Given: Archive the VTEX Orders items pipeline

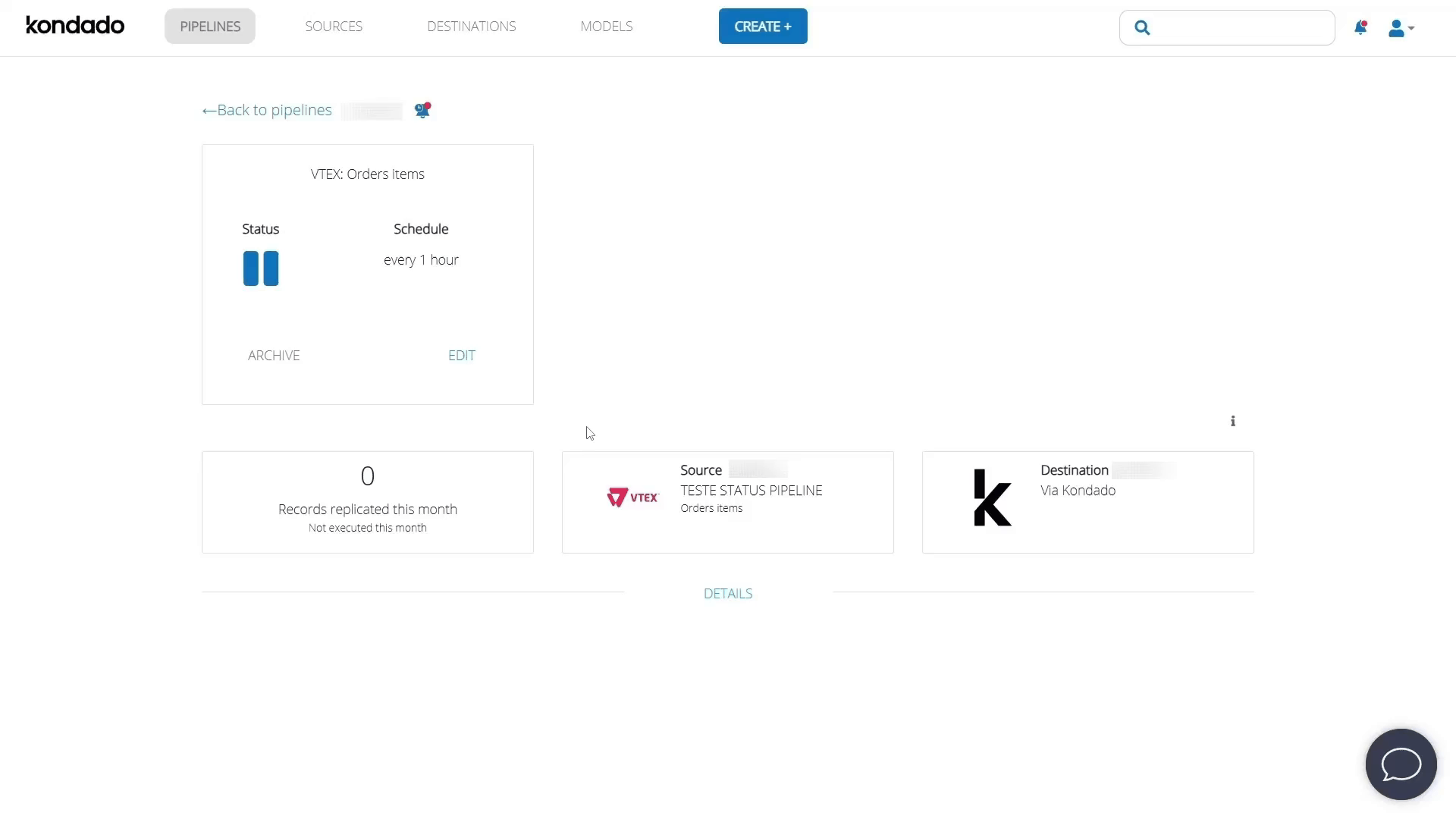Looking at the screenshot, I should point(274,356).
